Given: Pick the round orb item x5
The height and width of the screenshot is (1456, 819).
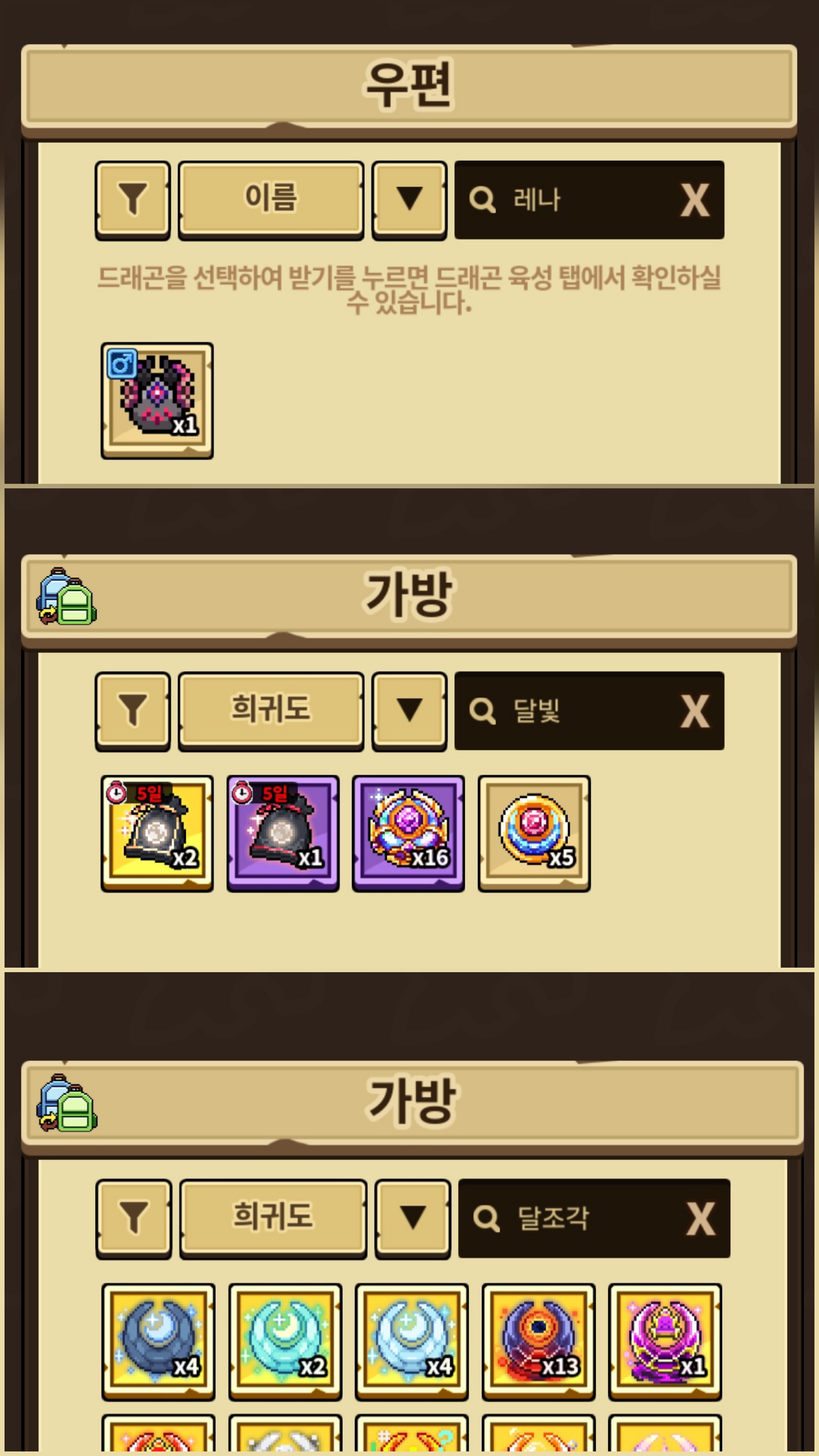Looking at the screenshot, I should (x=534, y=833).
